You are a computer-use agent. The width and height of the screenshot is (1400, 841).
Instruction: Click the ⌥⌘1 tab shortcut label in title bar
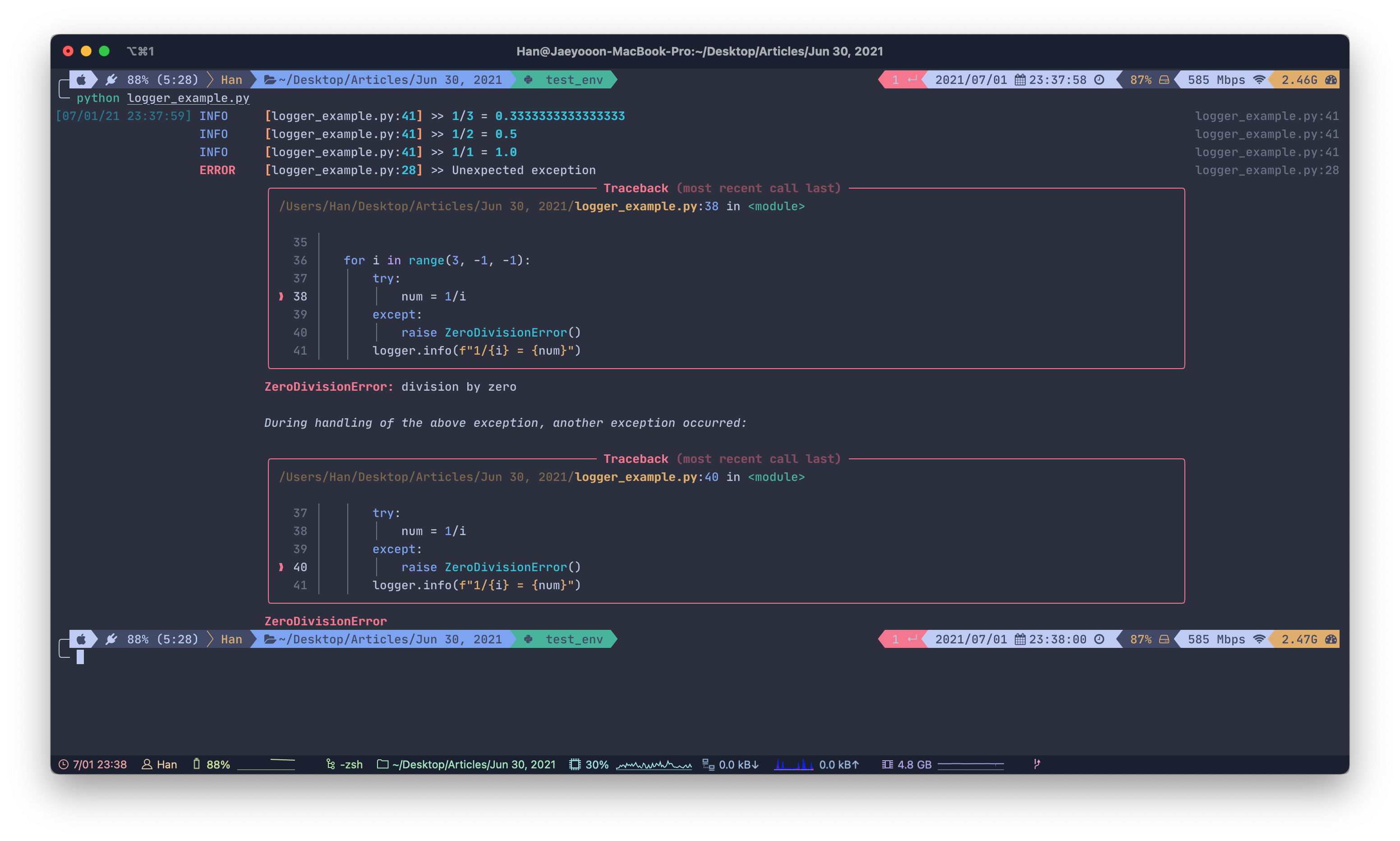click(140, 51)
